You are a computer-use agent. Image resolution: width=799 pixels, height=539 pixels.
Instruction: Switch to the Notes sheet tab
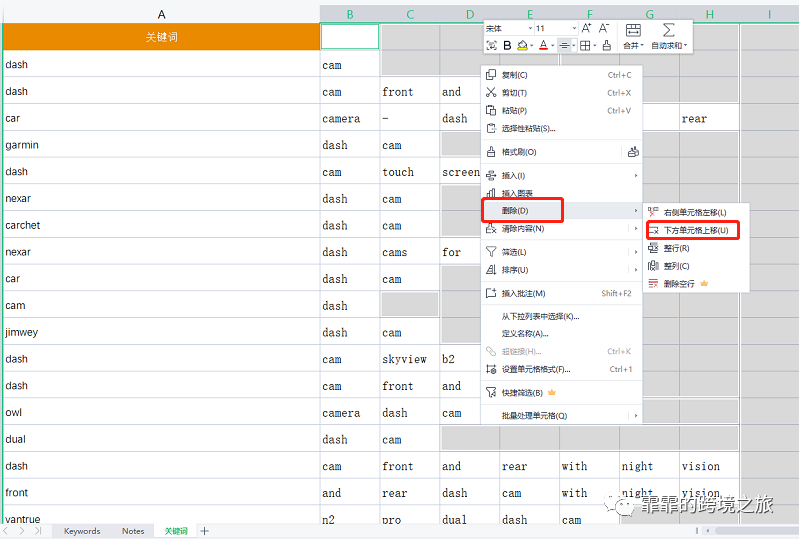coord(133,531)
